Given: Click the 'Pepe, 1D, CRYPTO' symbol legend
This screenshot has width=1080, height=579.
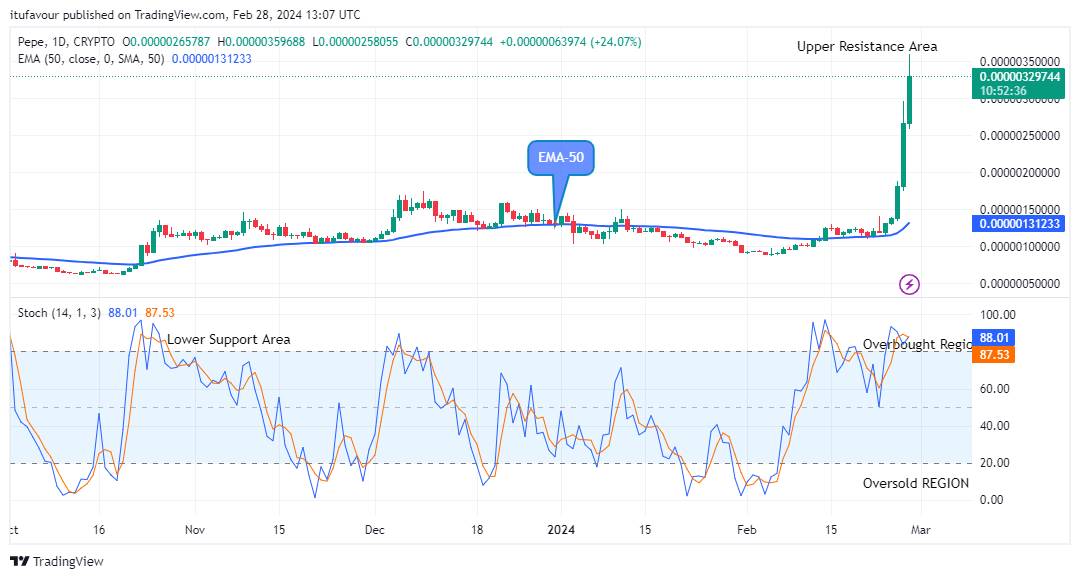Looking at the screenshot, I should 66,42.
